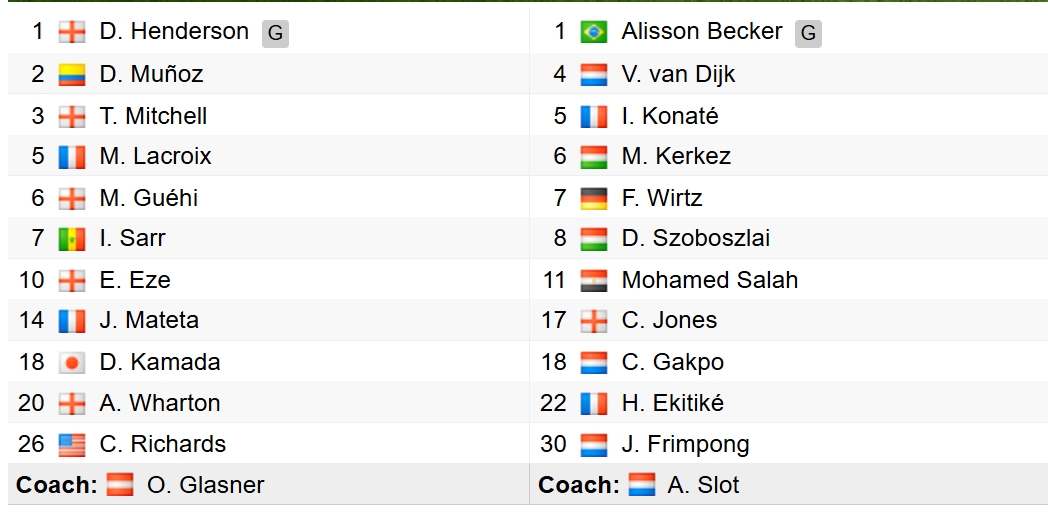Open player V. van Dijk
1048x514 pixels.
678,74
